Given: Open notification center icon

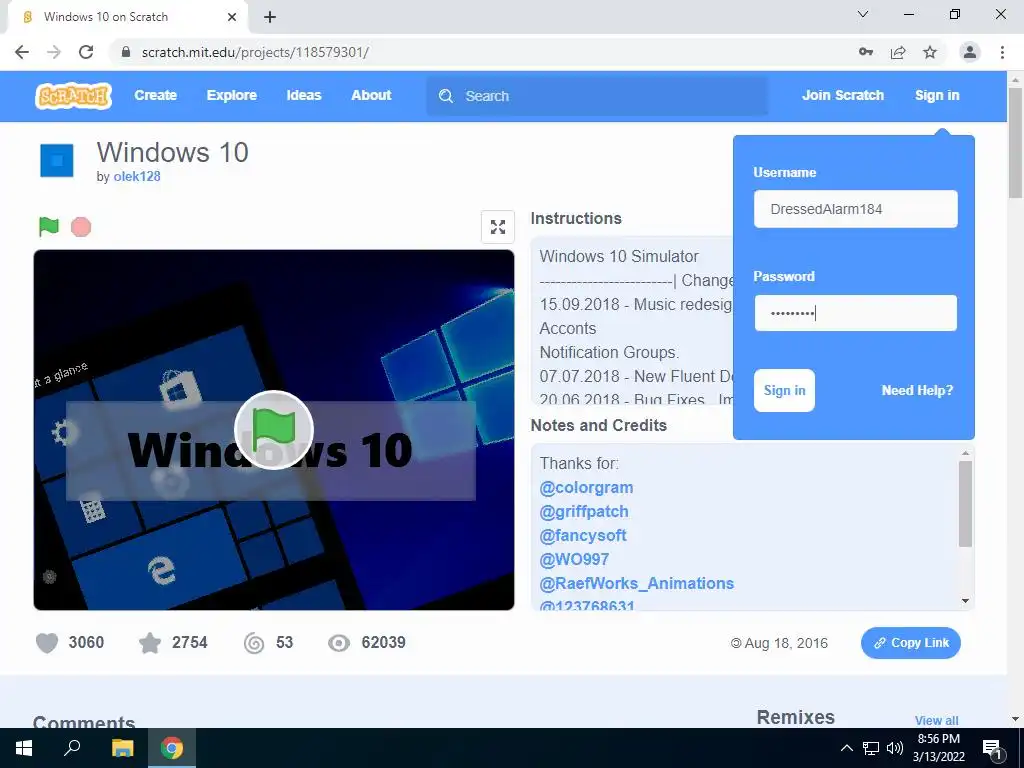Looking at the screenshot, I should pyautogui.click(x=992, y=748).
